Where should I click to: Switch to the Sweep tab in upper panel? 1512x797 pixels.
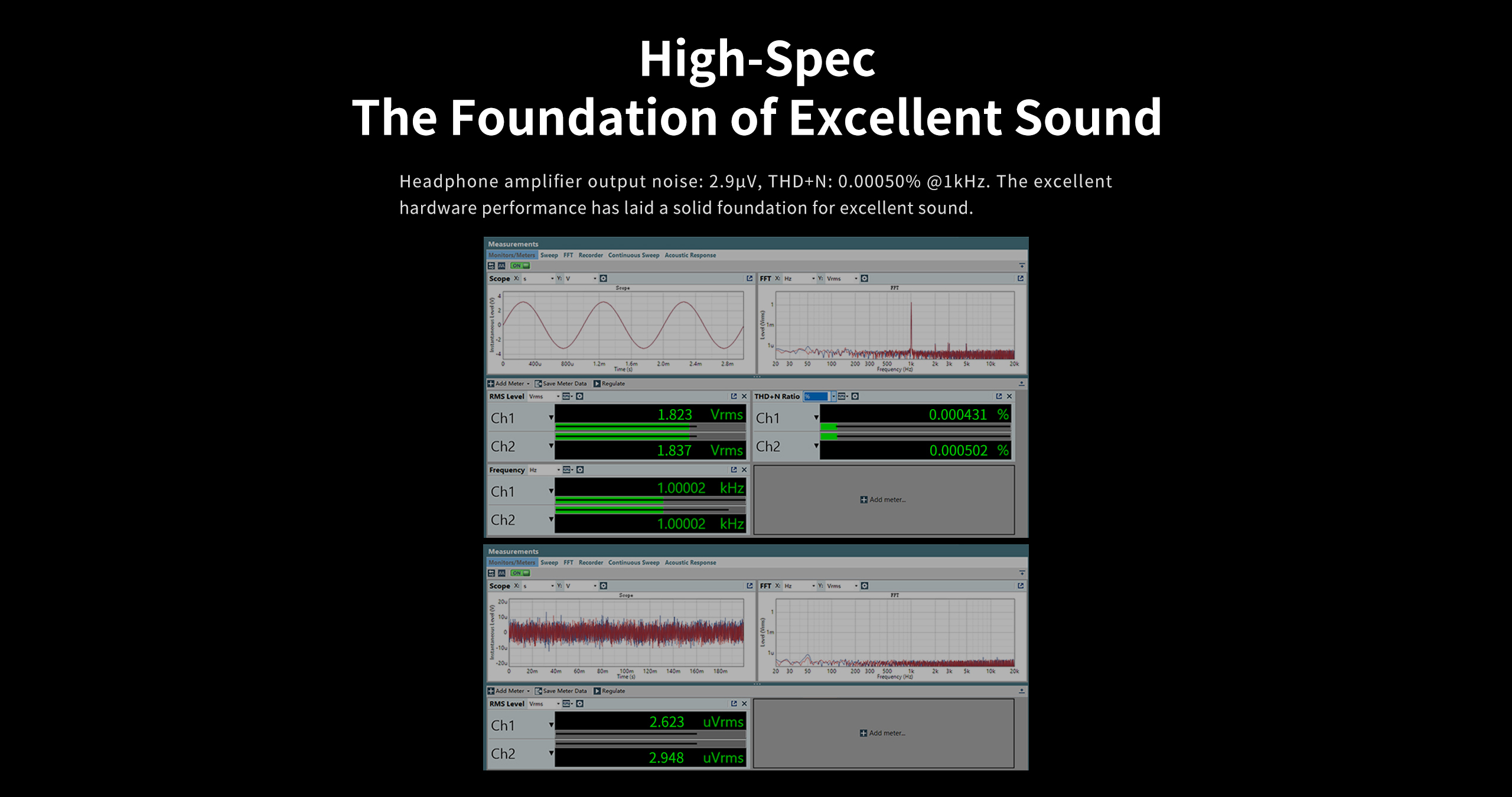click(549, 255)
